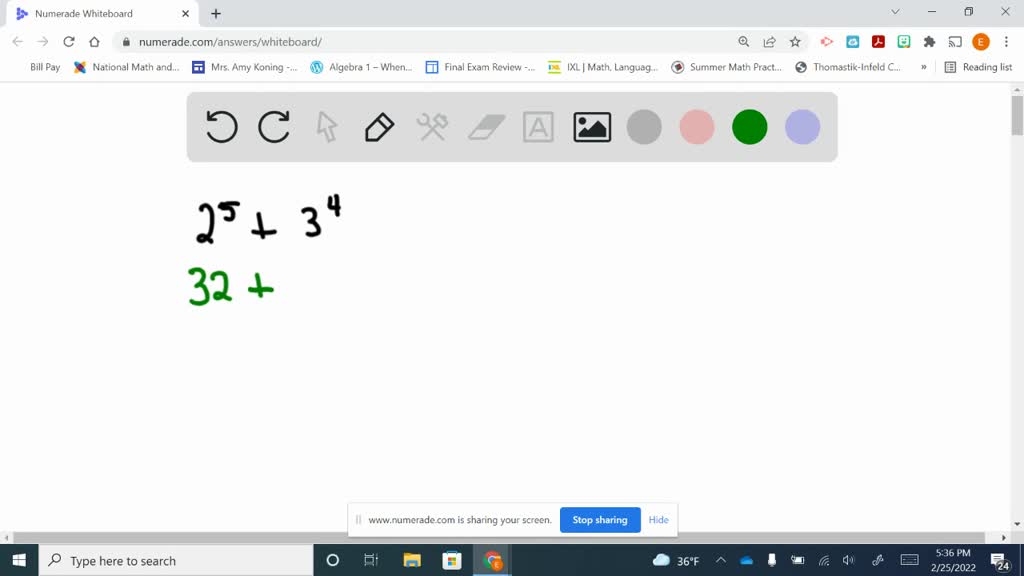Screen dimensions: 1024x576
Task: Click the bookmark star in the address bar
Action: pos(793,42)
